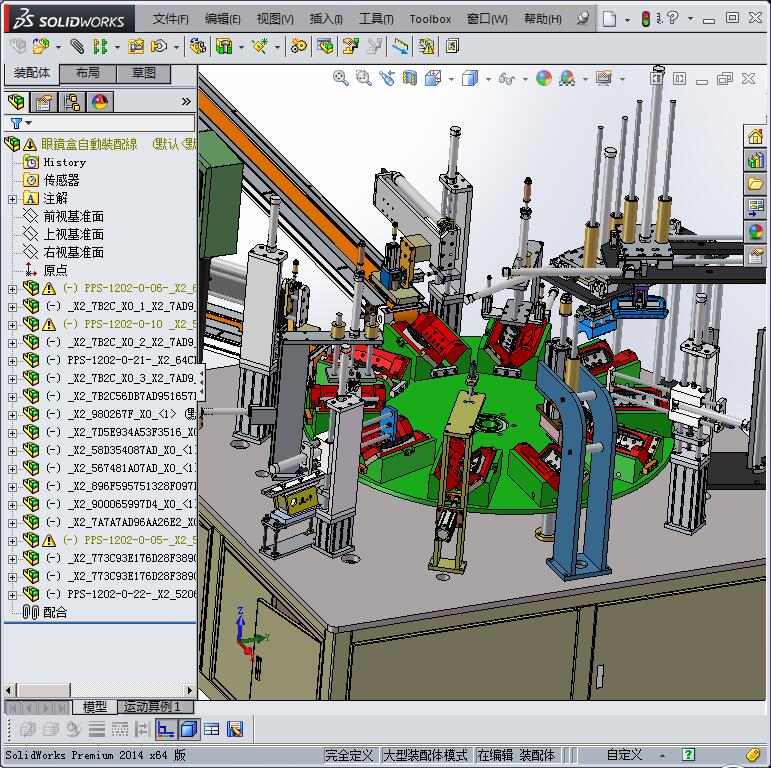Screen dimensions: 771x768
Task: Select the Move Component tool
Action: pos(159,47)
